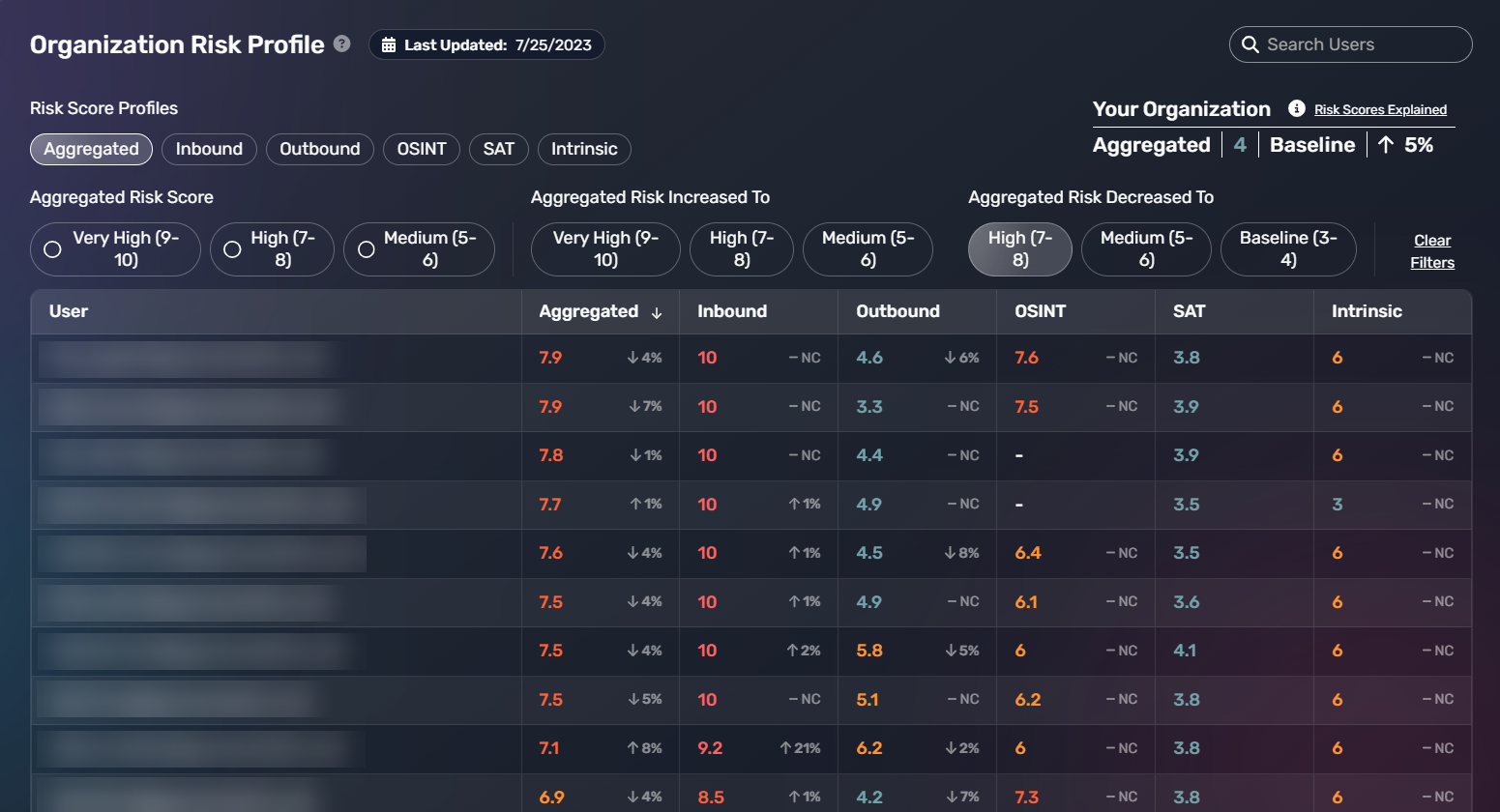Click the up arrow beside Baseline 5%
The image size is (1500, 812).
click(x=1386, y=145)
